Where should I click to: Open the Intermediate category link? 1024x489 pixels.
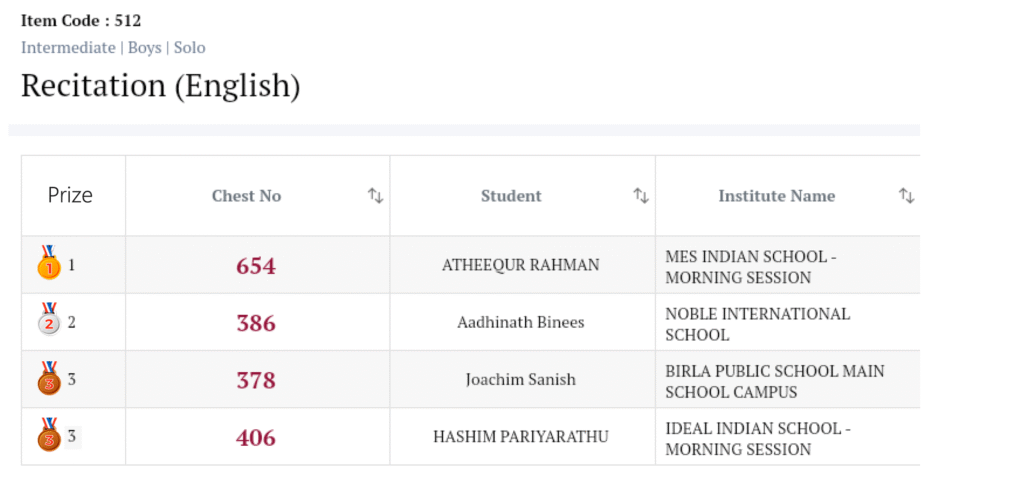[x=68, y=47]
